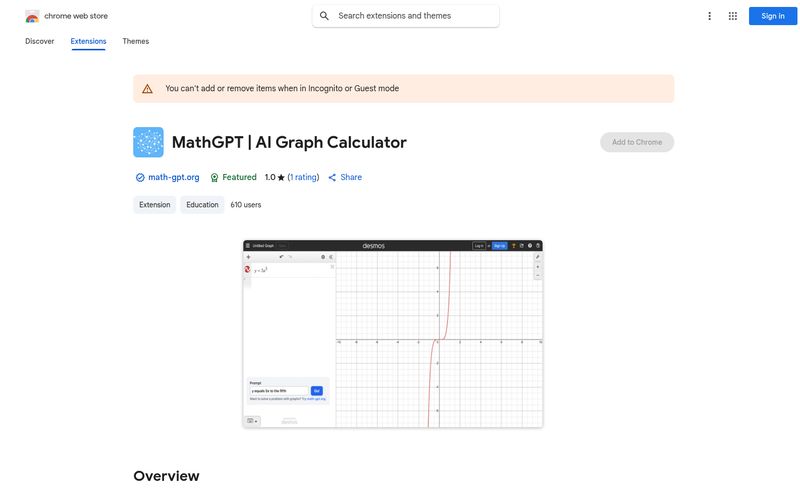Open the Google apps grid launcher
Viewport: 800px width, 496px height.
[x=733, y=16]
